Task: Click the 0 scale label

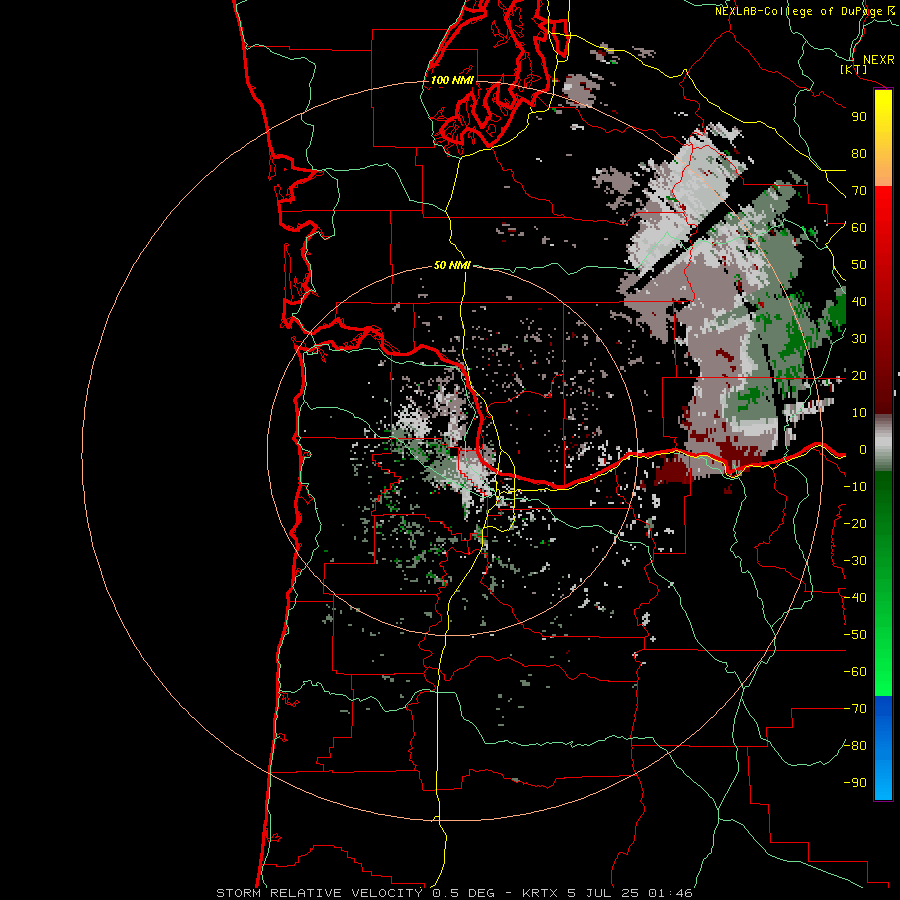Action: point(862,449)
